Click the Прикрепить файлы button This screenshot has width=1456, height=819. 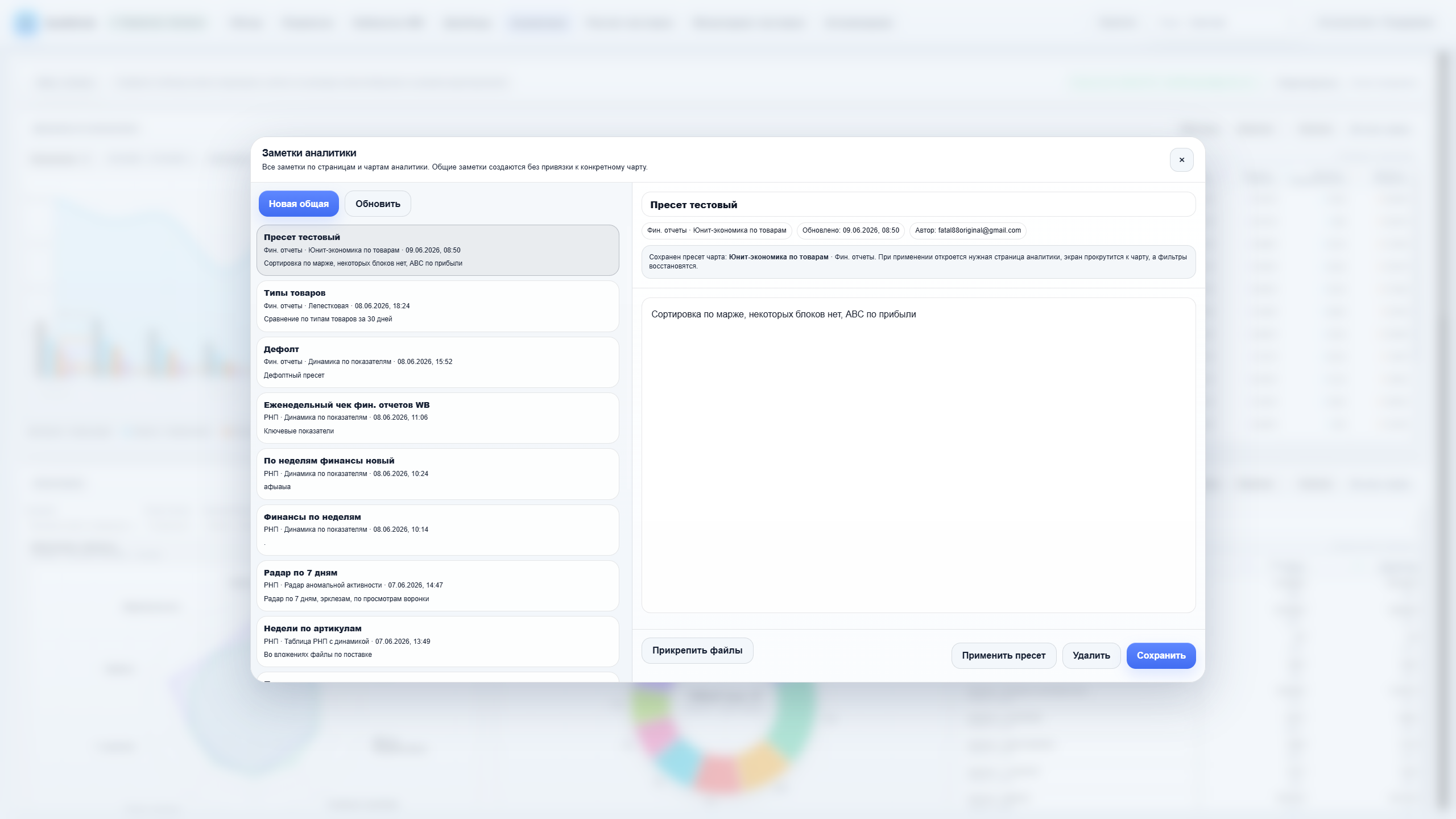tap(697, 651)
